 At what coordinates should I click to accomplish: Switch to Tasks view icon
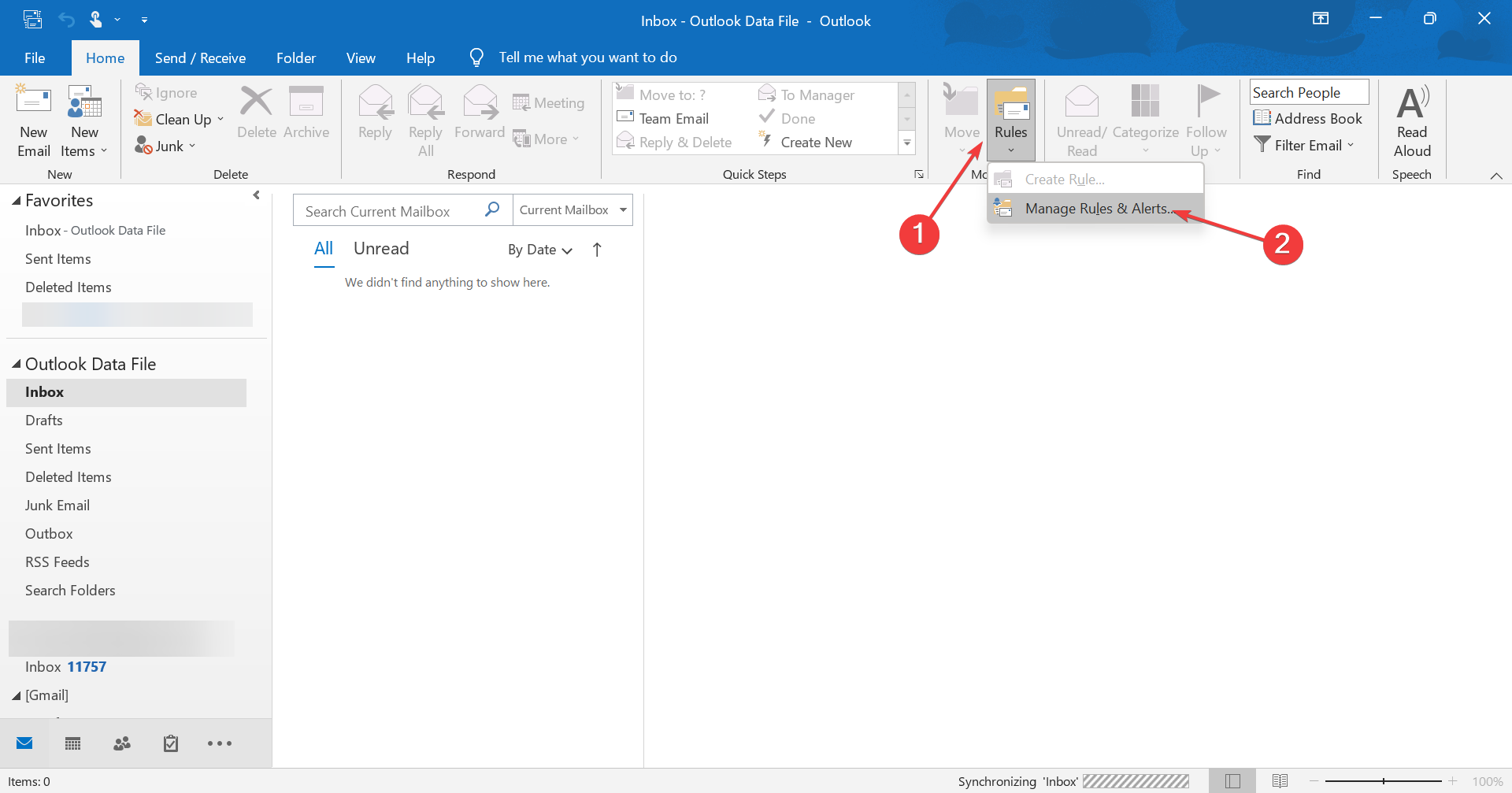point(171,743)
